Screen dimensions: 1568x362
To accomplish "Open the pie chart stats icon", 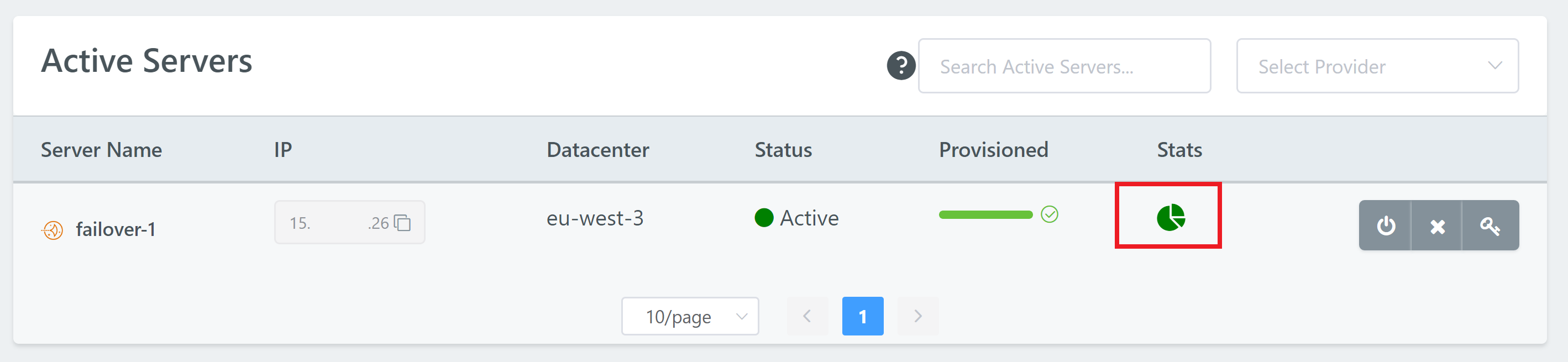I will pyautogui.click(x=1170, y=217).
